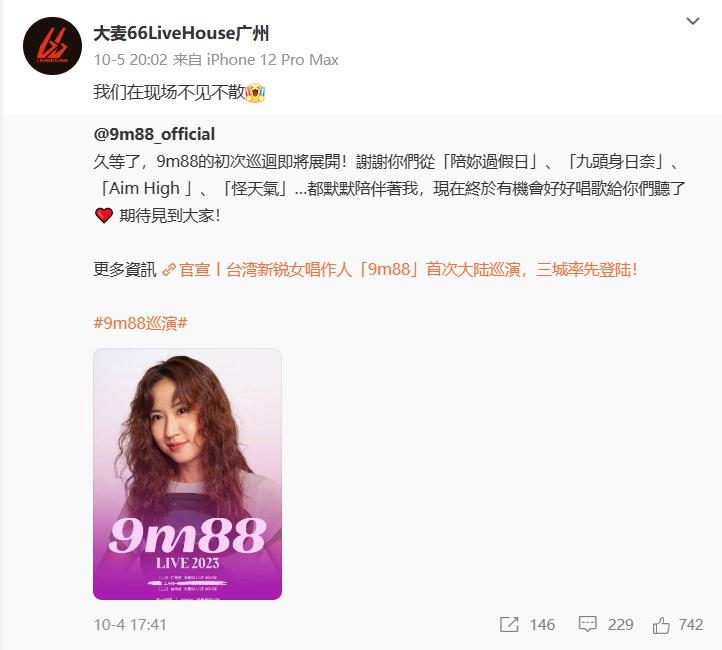The image size is (722, 650).
Task: Click the post timestamp 10-5 20:02
Action: click(x=130, y=60)
